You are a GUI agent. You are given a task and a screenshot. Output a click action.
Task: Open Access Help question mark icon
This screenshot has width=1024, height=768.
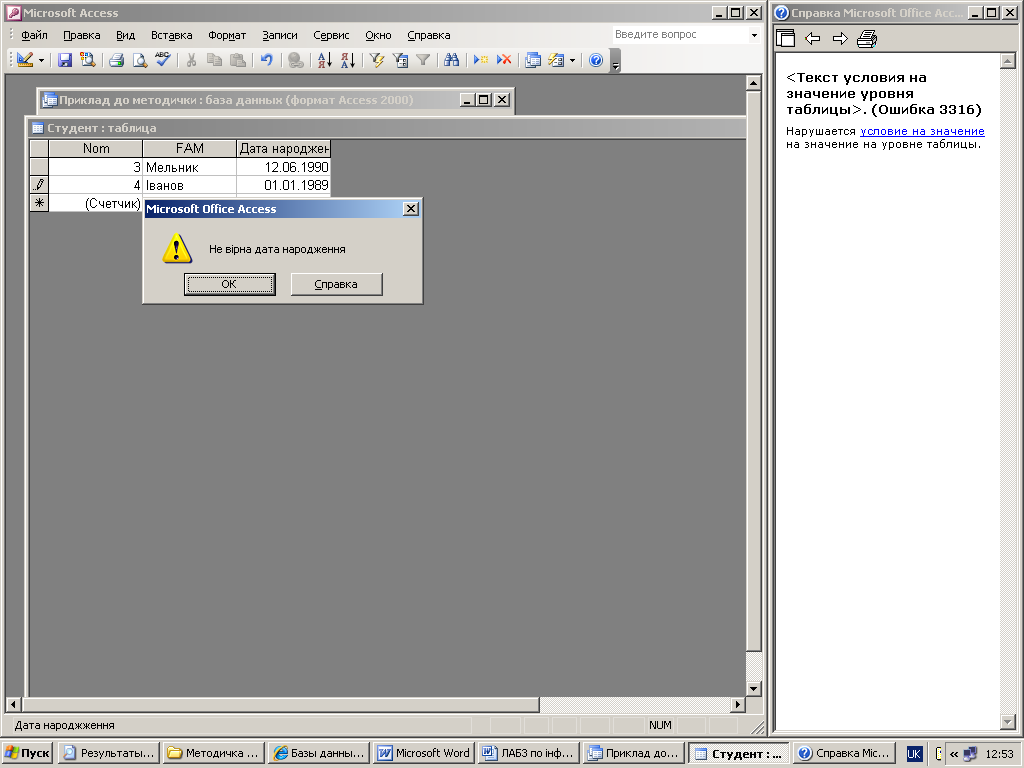tap(596, 60)
